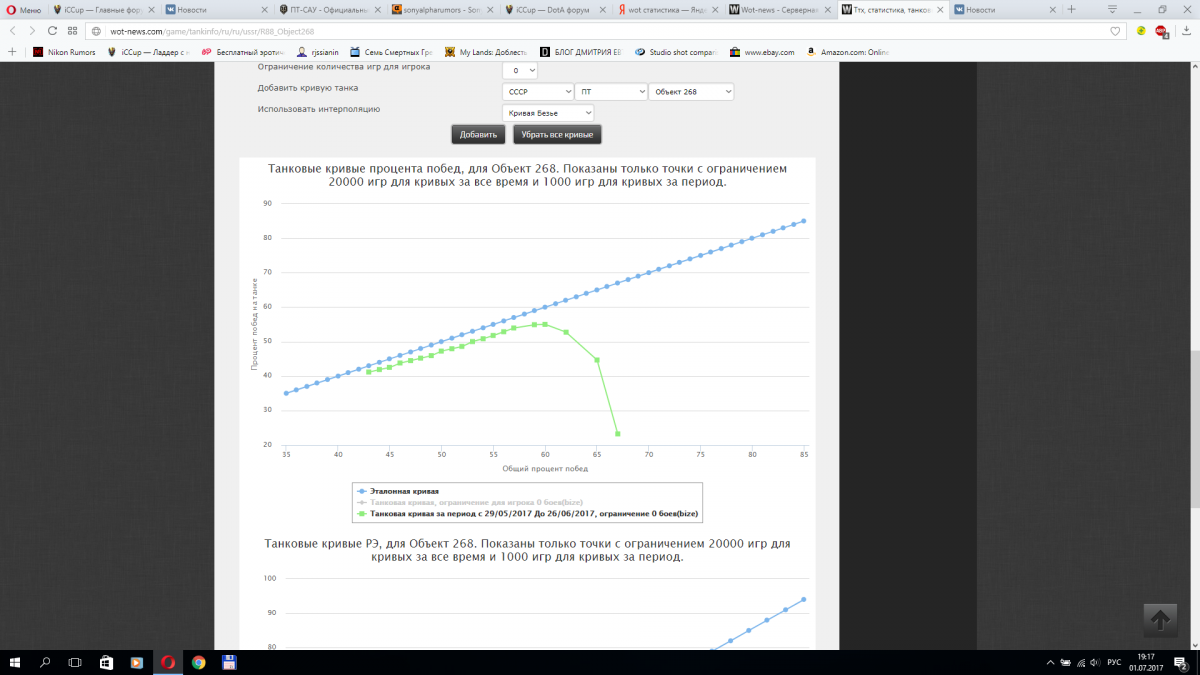Open the nation dropdown showing СССР
Image resolution: width=1200 pixels, height=675 pixels.
pos(538,91)
